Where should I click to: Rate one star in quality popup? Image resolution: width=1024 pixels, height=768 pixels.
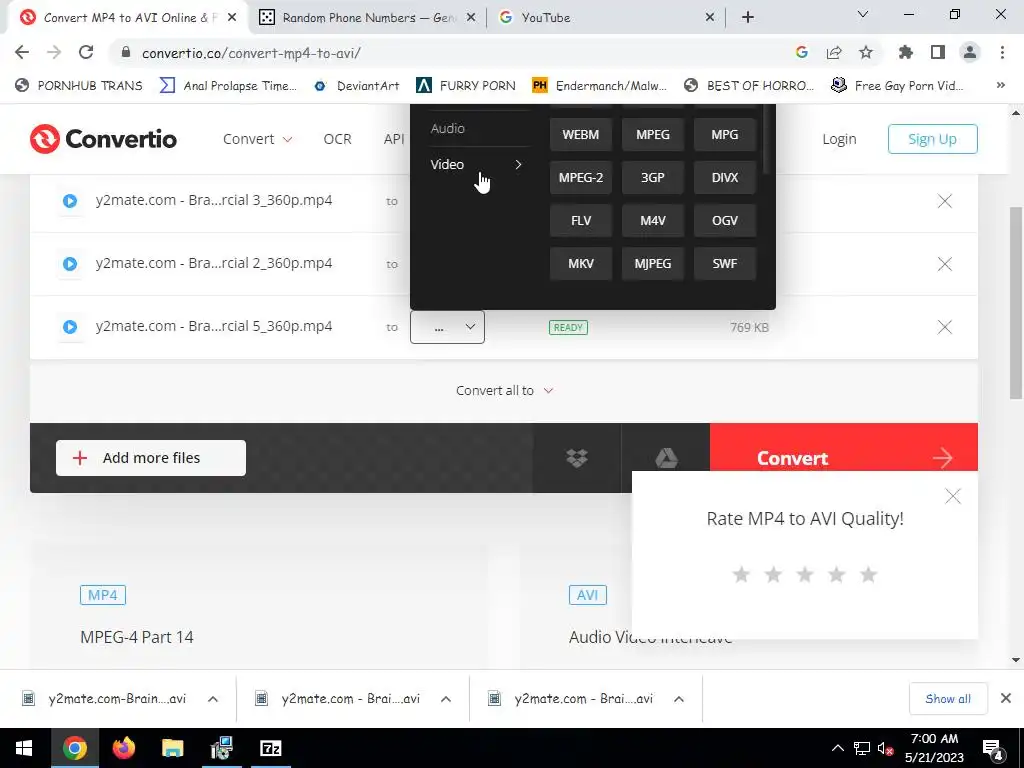741,575
